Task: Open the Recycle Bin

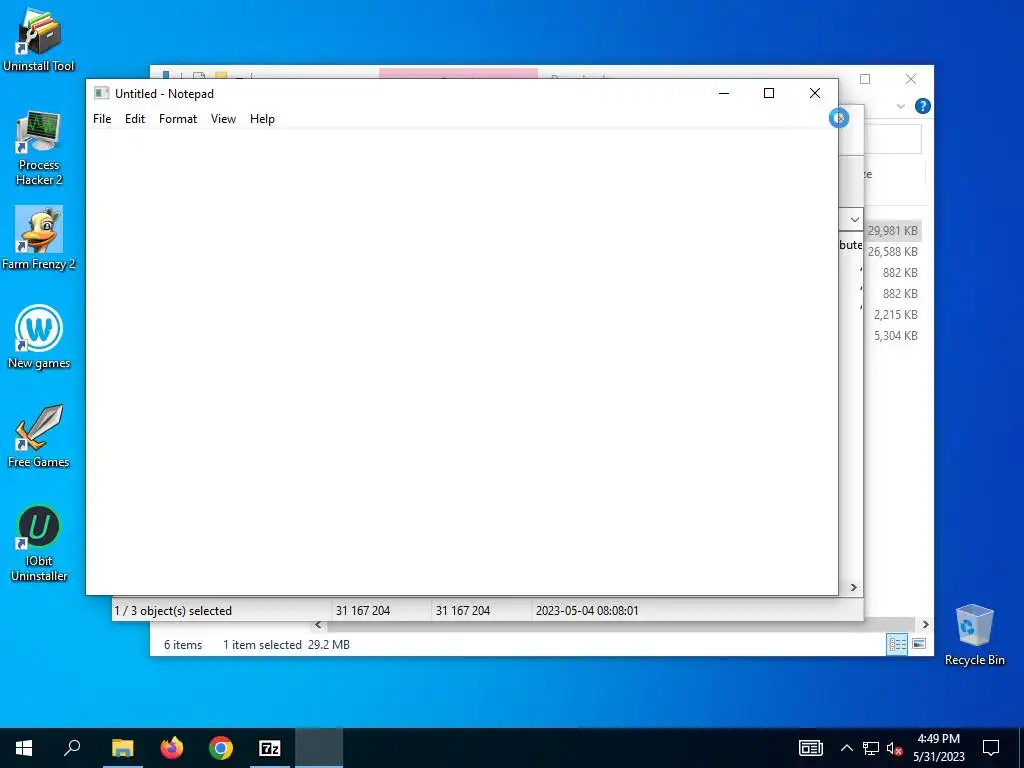Action: [x=974, y=635]
